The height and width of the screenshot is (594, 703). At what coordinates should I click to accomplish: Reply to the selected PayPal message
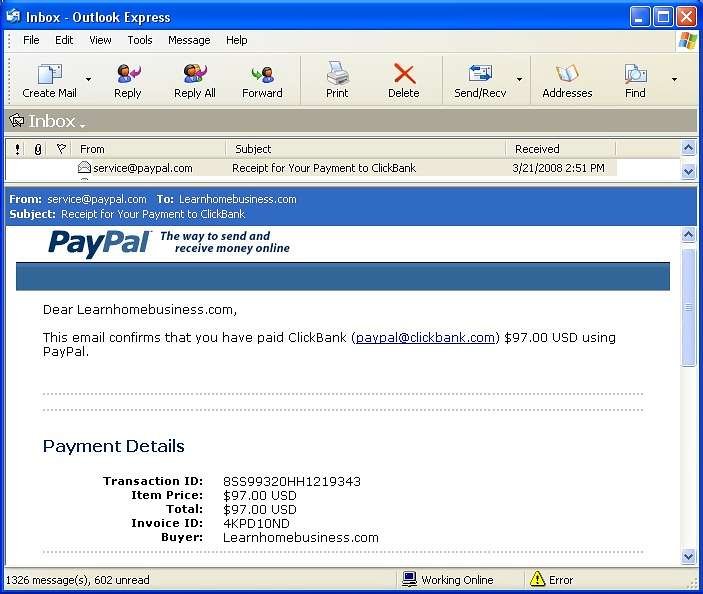pyautogui.click(x=128, y=81)
